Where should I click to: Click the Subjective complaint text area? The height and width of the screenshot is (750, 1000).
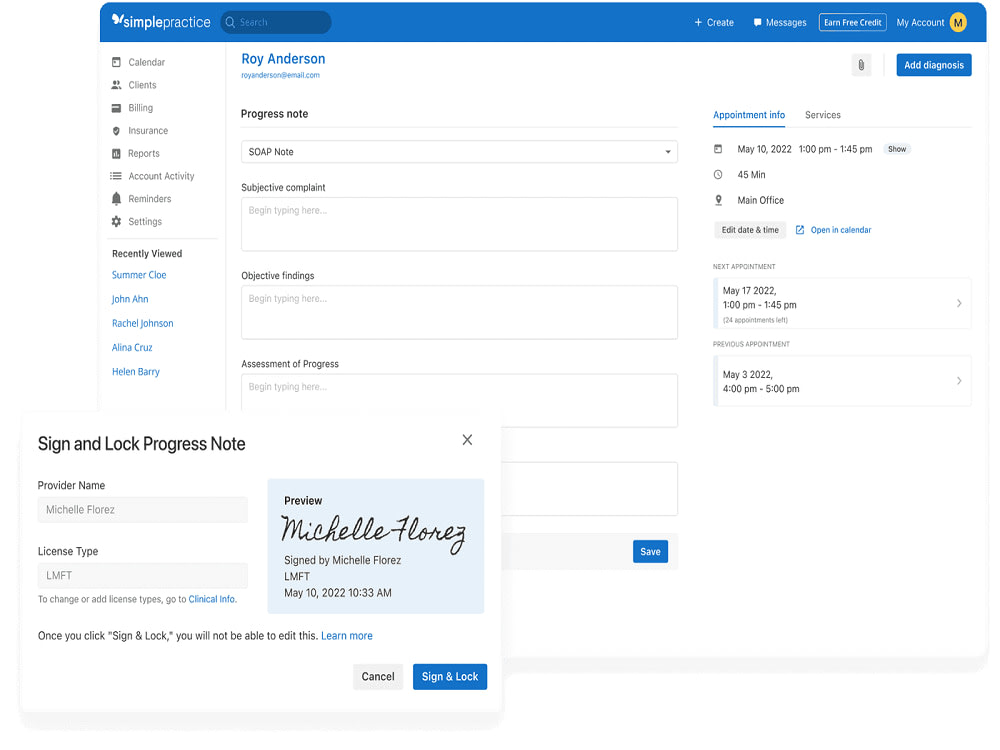[x=459, y=224]
